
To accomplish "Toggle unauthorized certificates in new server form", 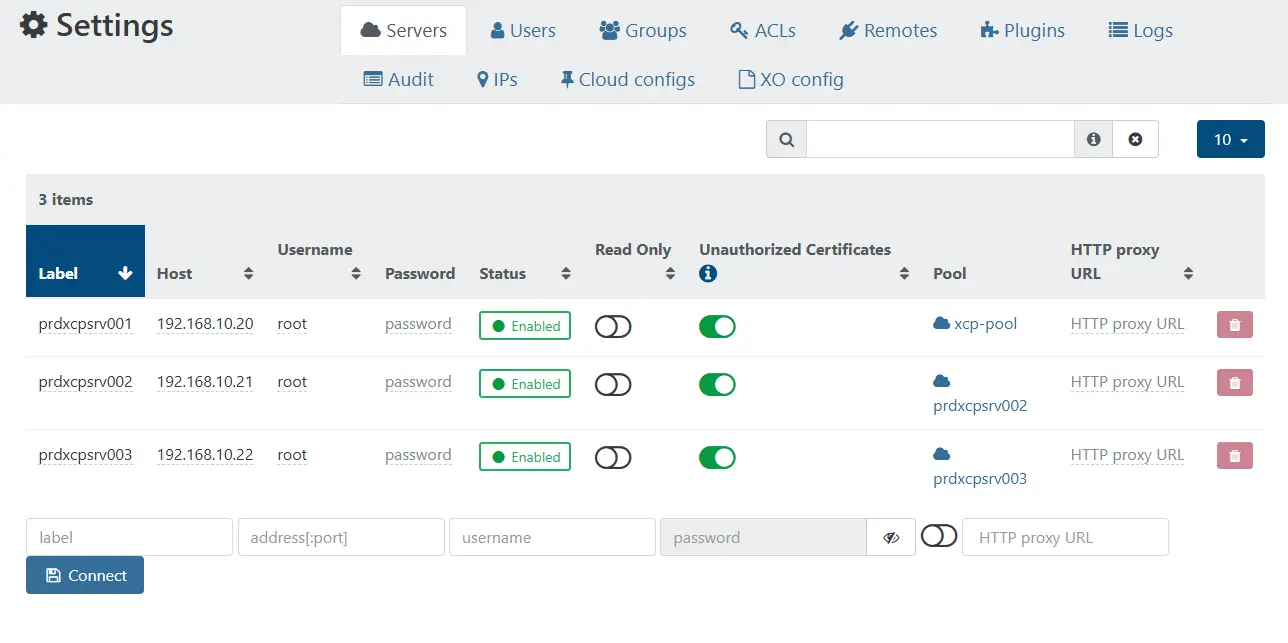I will tap(939, 537).
